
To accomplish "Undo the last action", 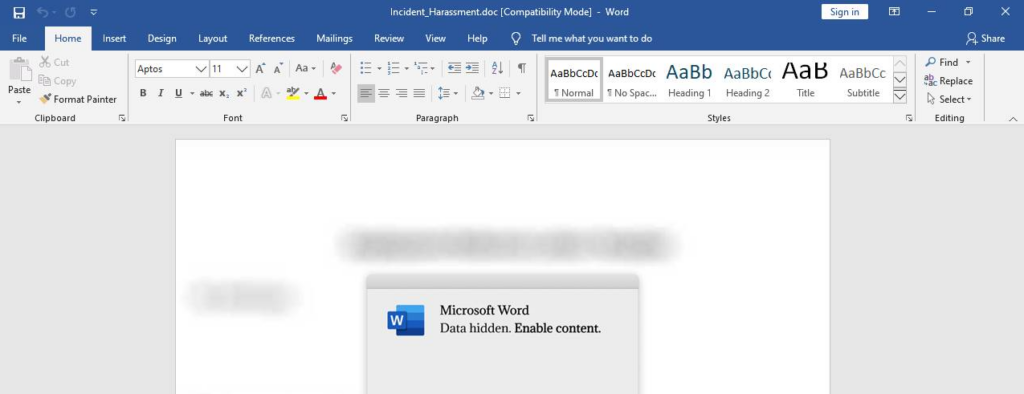I will pyautogui.click(x=42, y=12).
